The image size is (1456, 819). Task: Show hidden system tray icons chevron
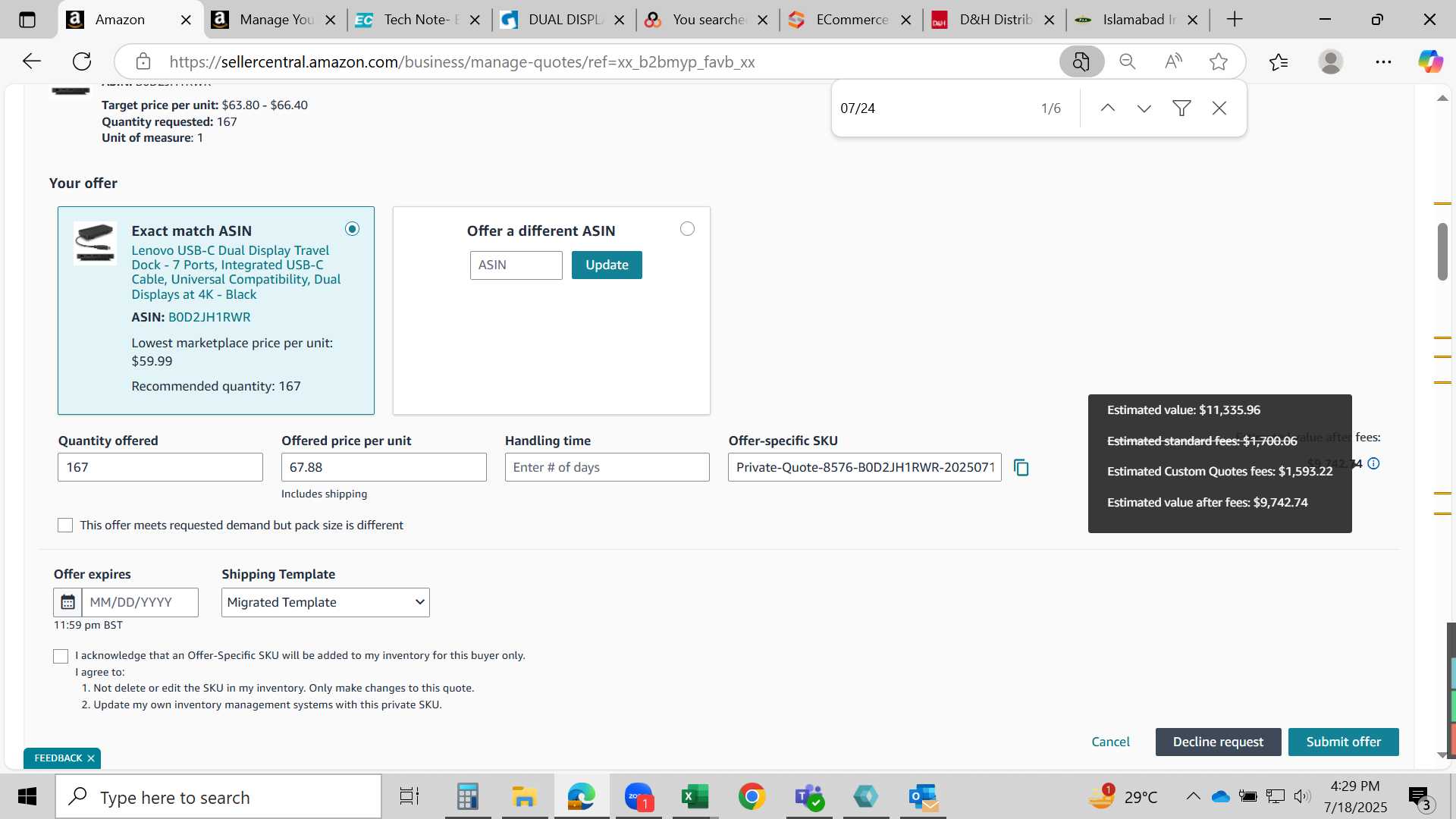(x=1193, y=796)
